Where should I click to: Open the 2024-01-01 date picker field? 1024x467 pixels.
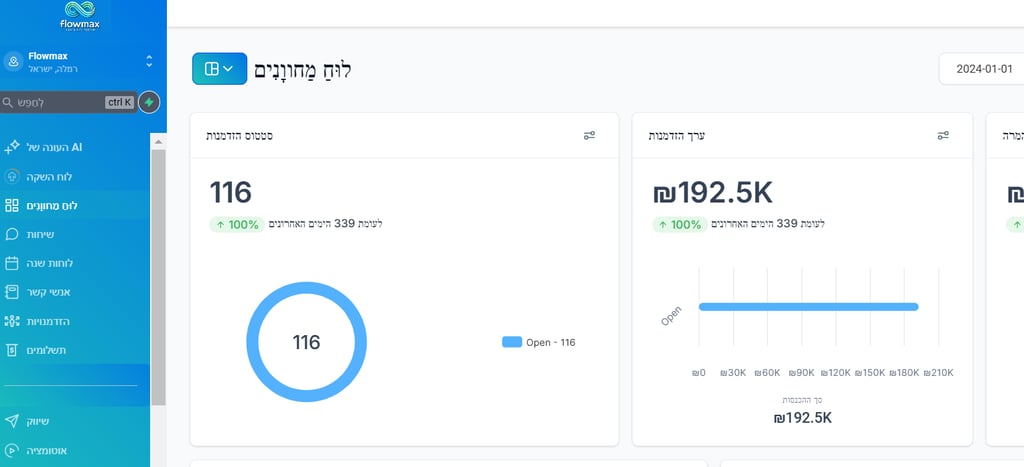pyautogui.click(x=982, y=69)
